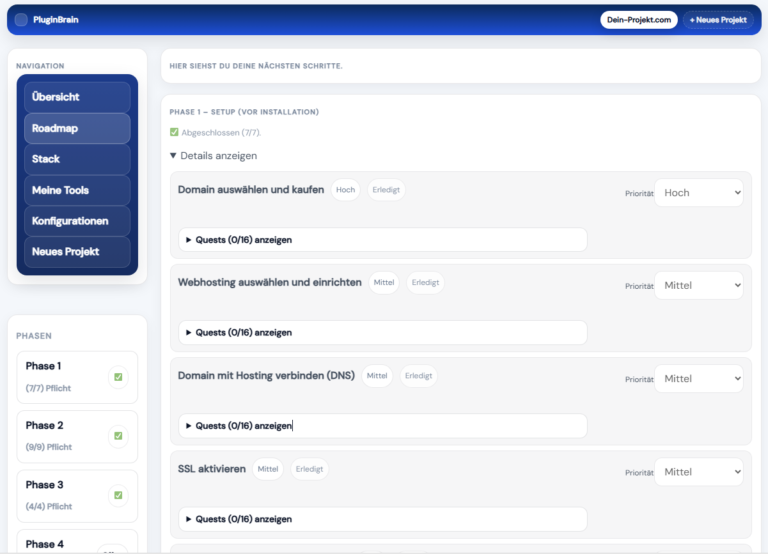This screenshot has height=554, width=768.
Task: Expand Quests under Webhosting auswählen und einrichten
Action: [x=243, y=332]
